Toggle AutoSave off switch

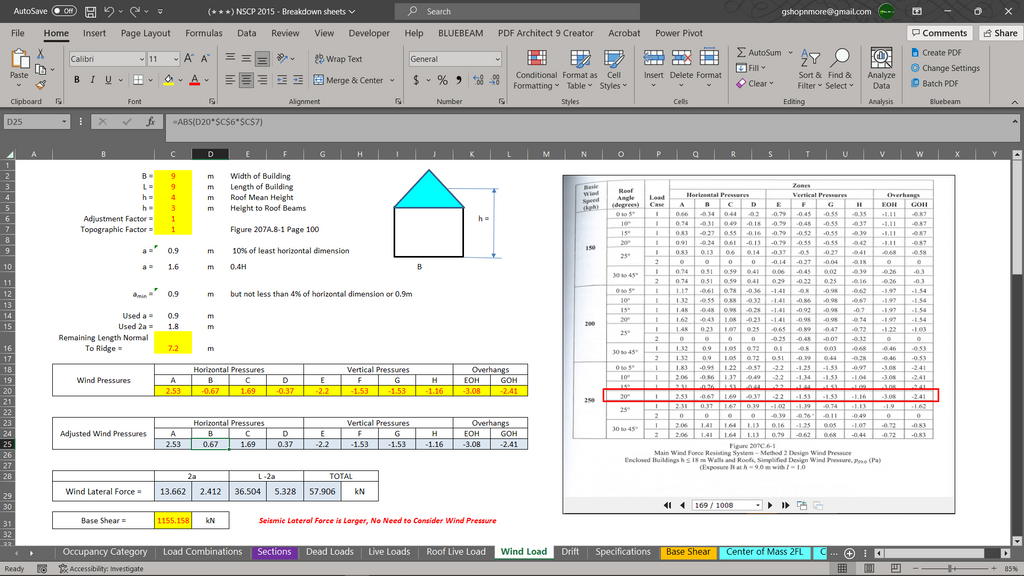64,11
